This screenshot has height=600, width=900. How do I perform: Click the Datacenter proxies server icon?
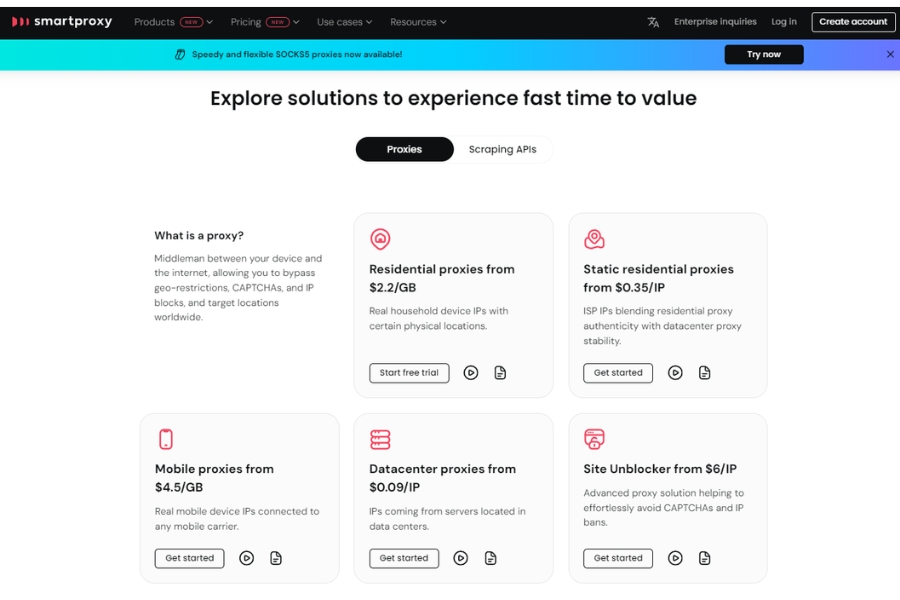point(380,439)
